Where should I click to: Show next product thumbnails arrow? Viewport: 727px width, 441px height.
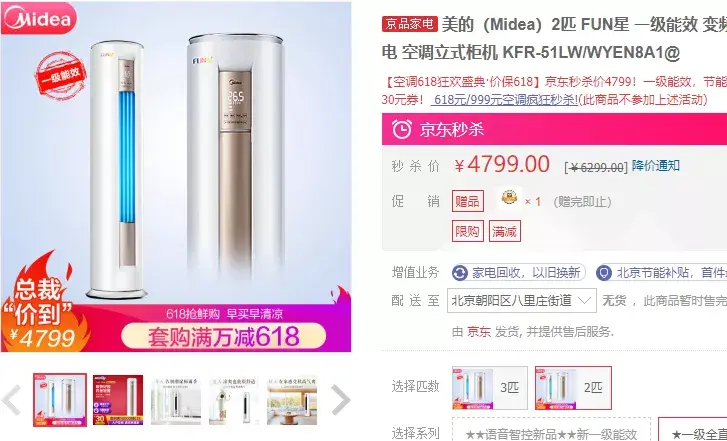[340, 399]
